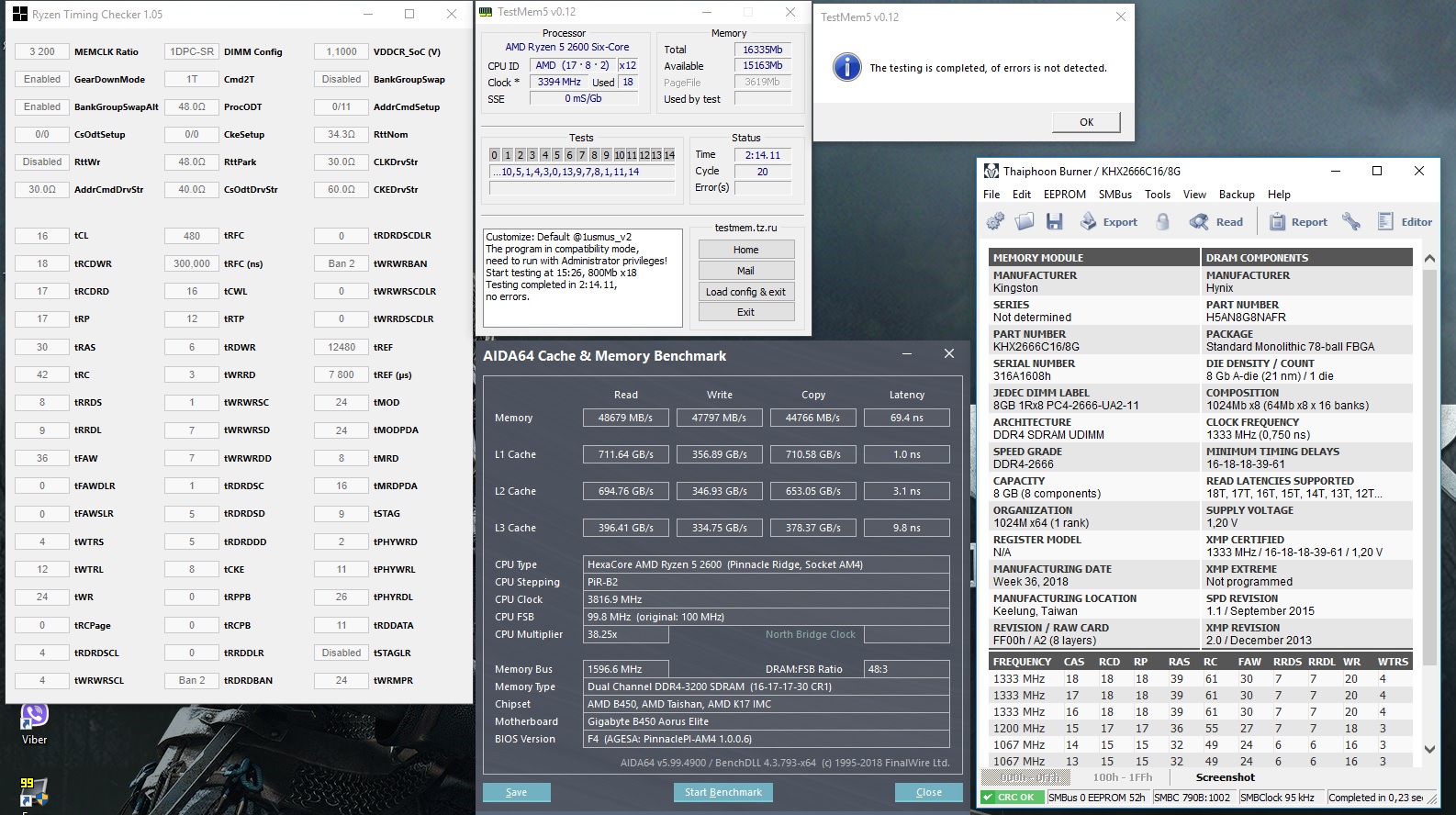This screenshot has height=815, width=1456.
Task: Click the padlock icon in Thaiphoon toolbar
Action: coord(1162,221)
